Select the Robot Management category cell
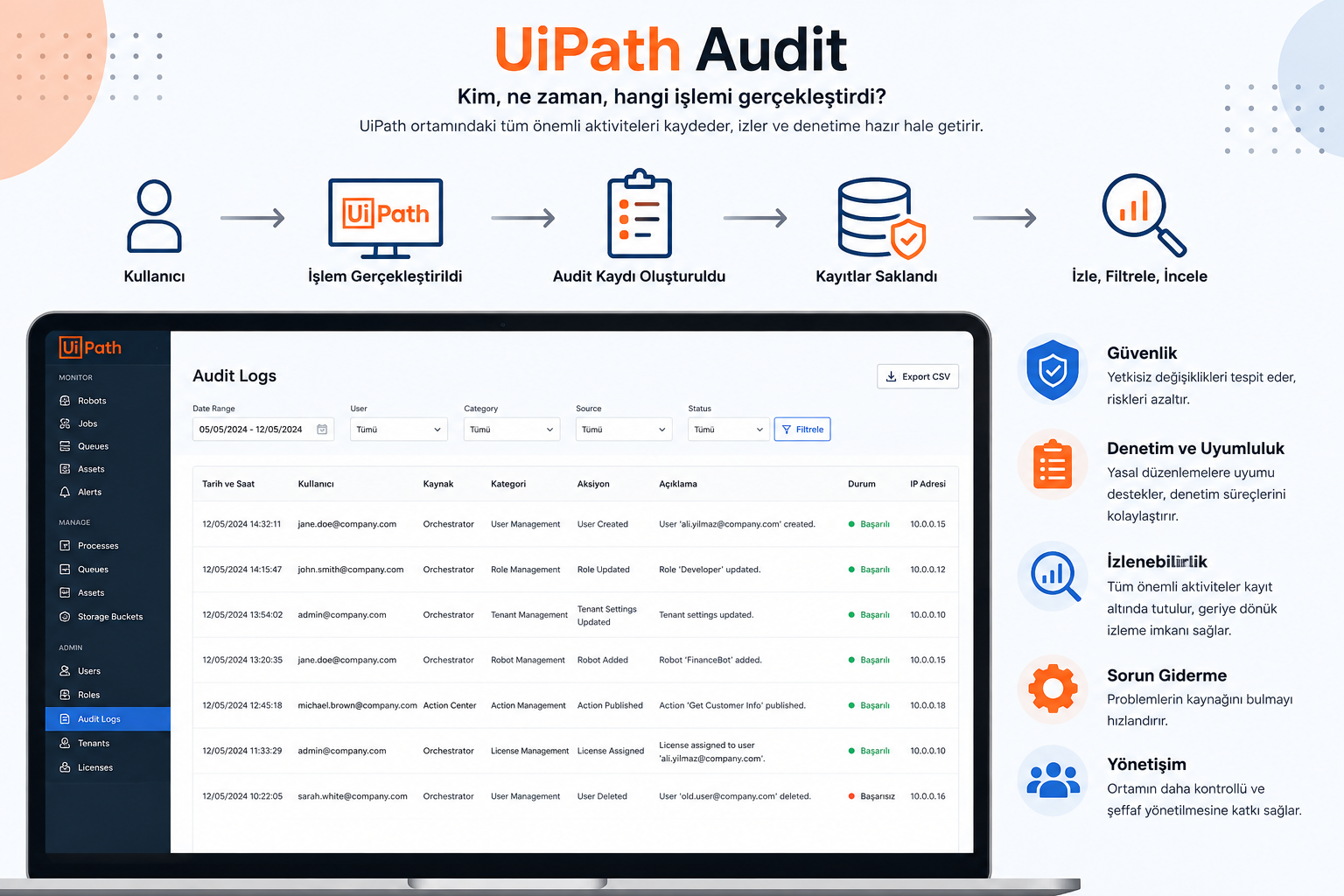This screenshot has height=896, width=1344. tap(528, 661)
